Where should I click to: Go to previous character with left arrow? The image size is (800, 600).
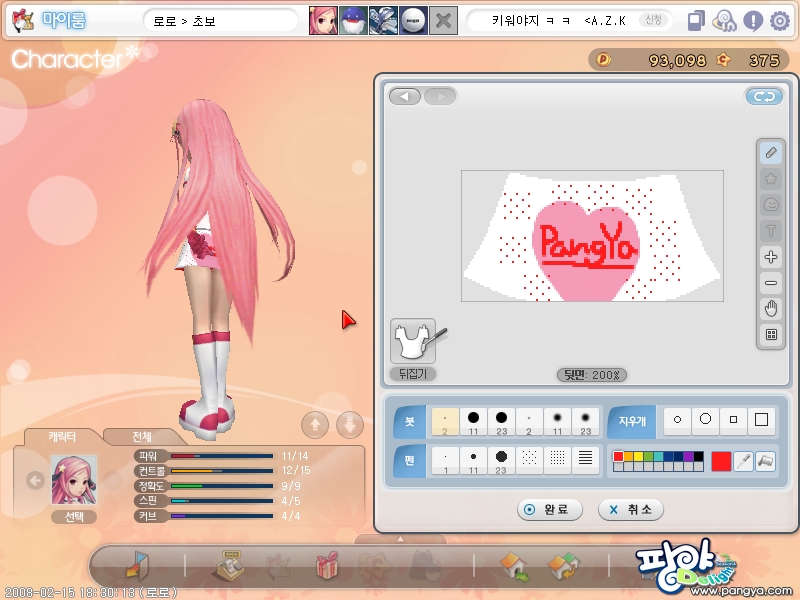pos(35,480)
